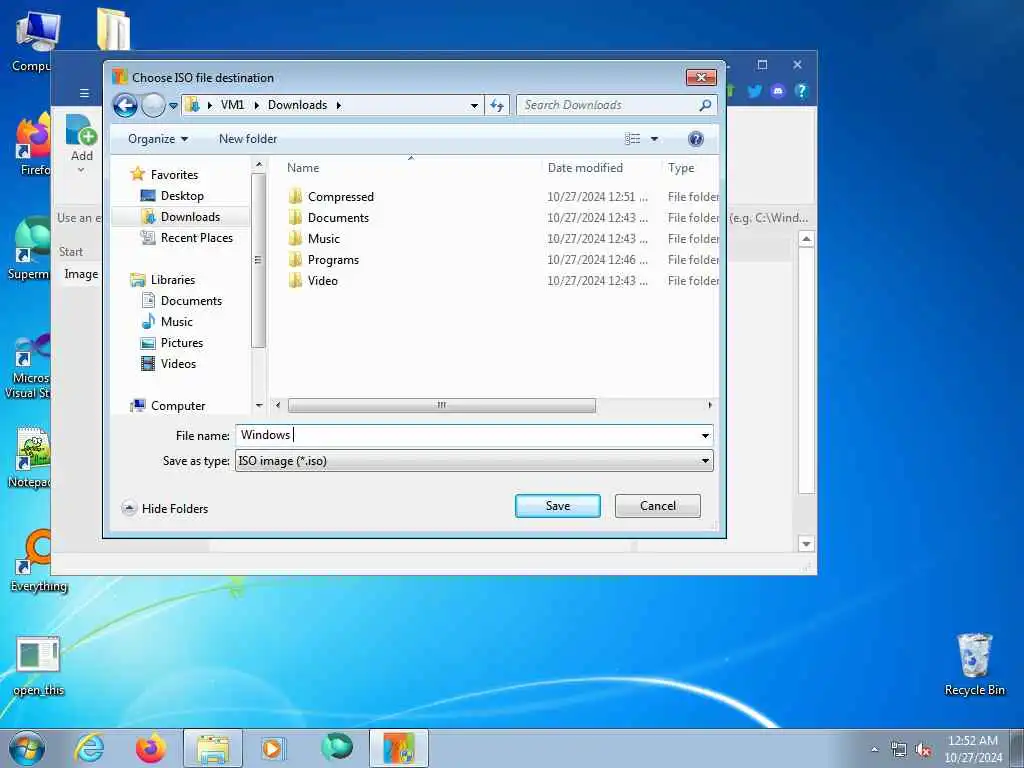Open Firefox from the taskbar
This screenshot has width=1024, height=768.
150,748
